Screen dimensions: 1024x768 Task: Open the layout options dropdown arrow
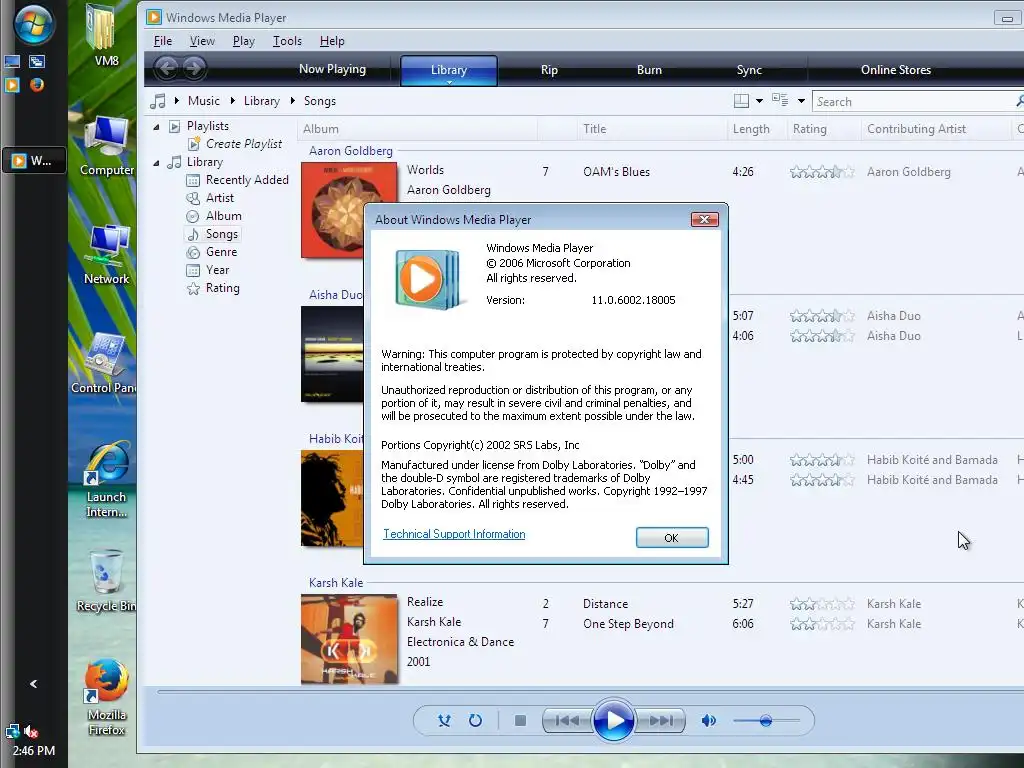point(759,101)
